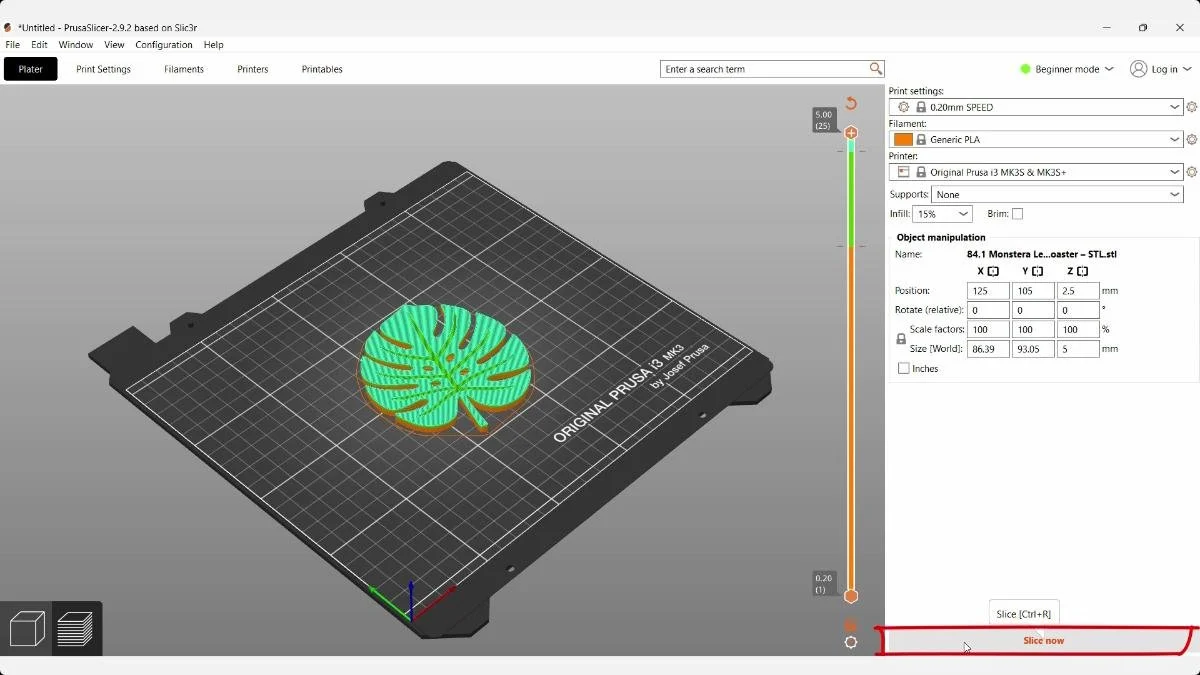Click the Scale factors Z field
This screenshot has height=675, width=1200.
(1078, 329)
